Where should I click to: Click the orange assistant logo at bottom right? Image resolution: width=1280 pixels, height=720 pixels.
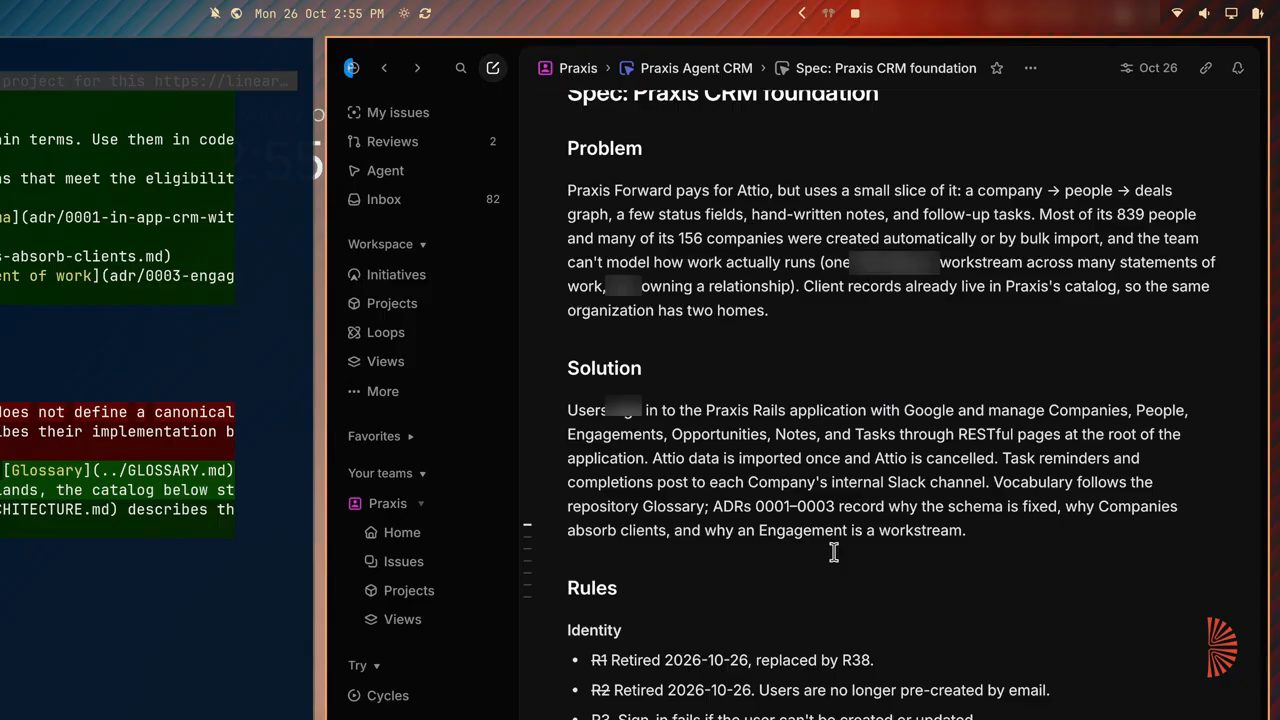(1222, 647)
